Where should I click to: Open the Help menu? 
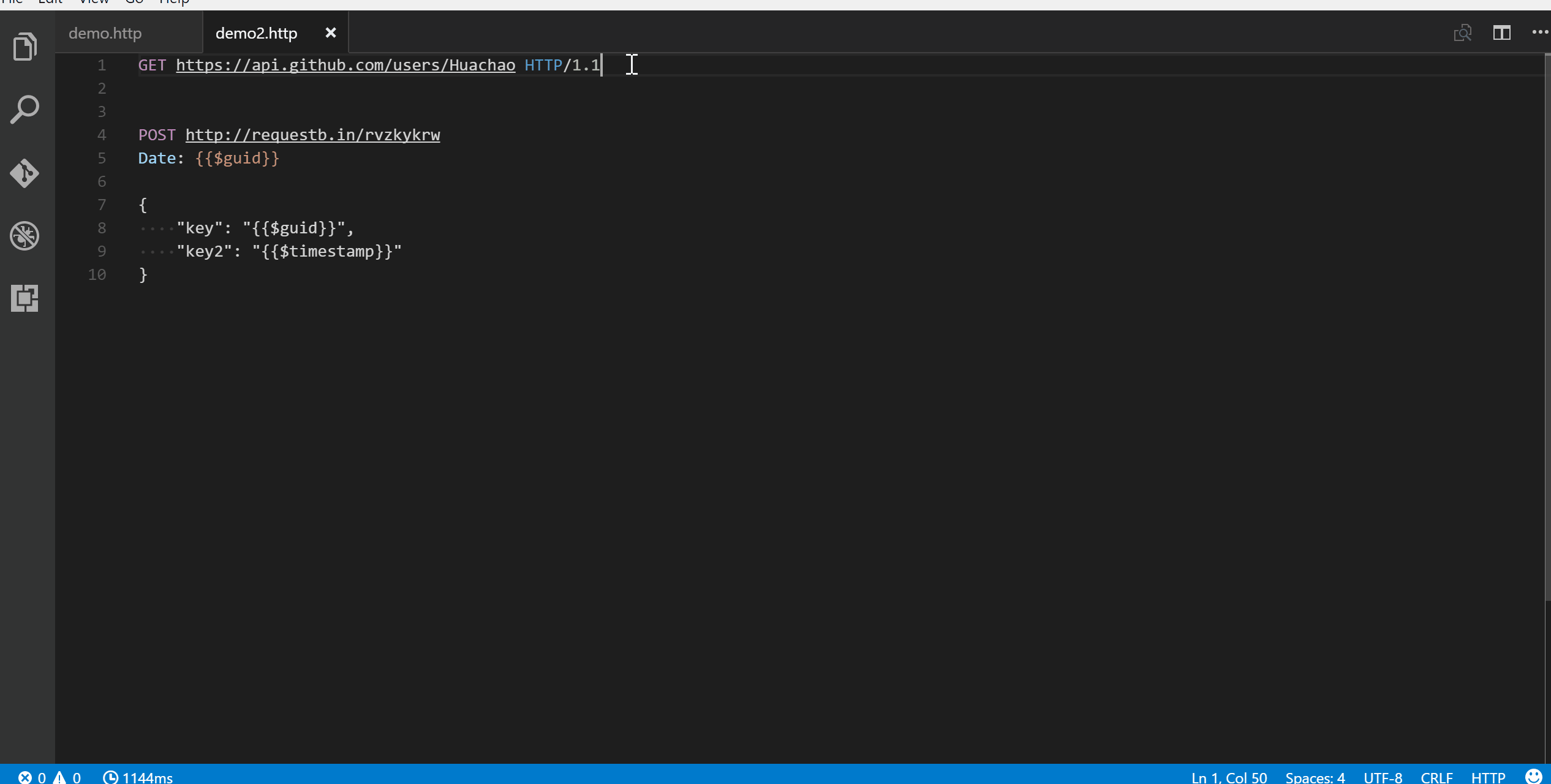coord(175,2)
